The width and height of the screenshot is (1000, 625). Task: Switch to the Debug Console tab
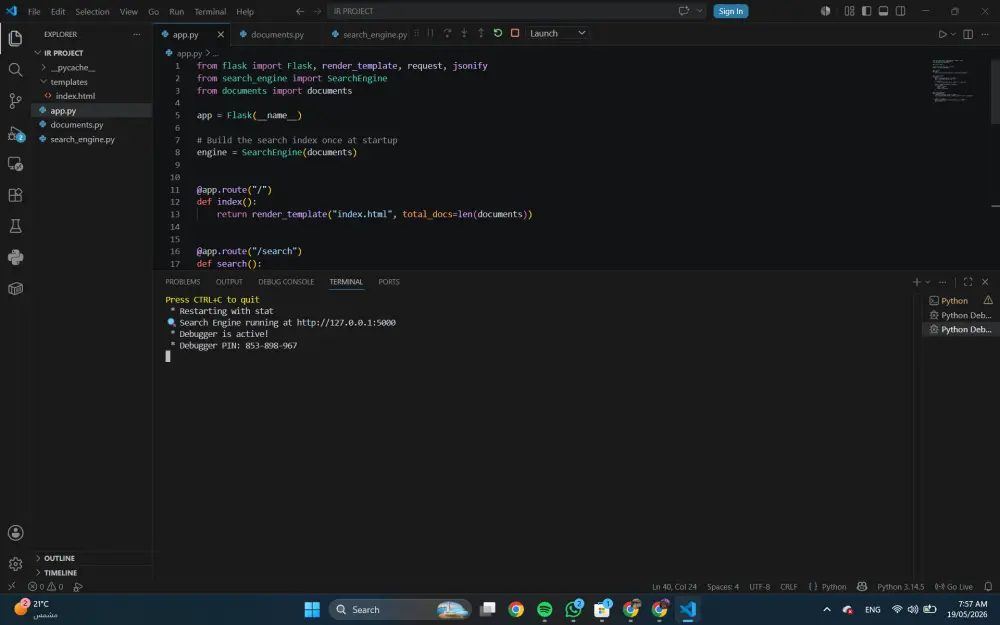286,282
